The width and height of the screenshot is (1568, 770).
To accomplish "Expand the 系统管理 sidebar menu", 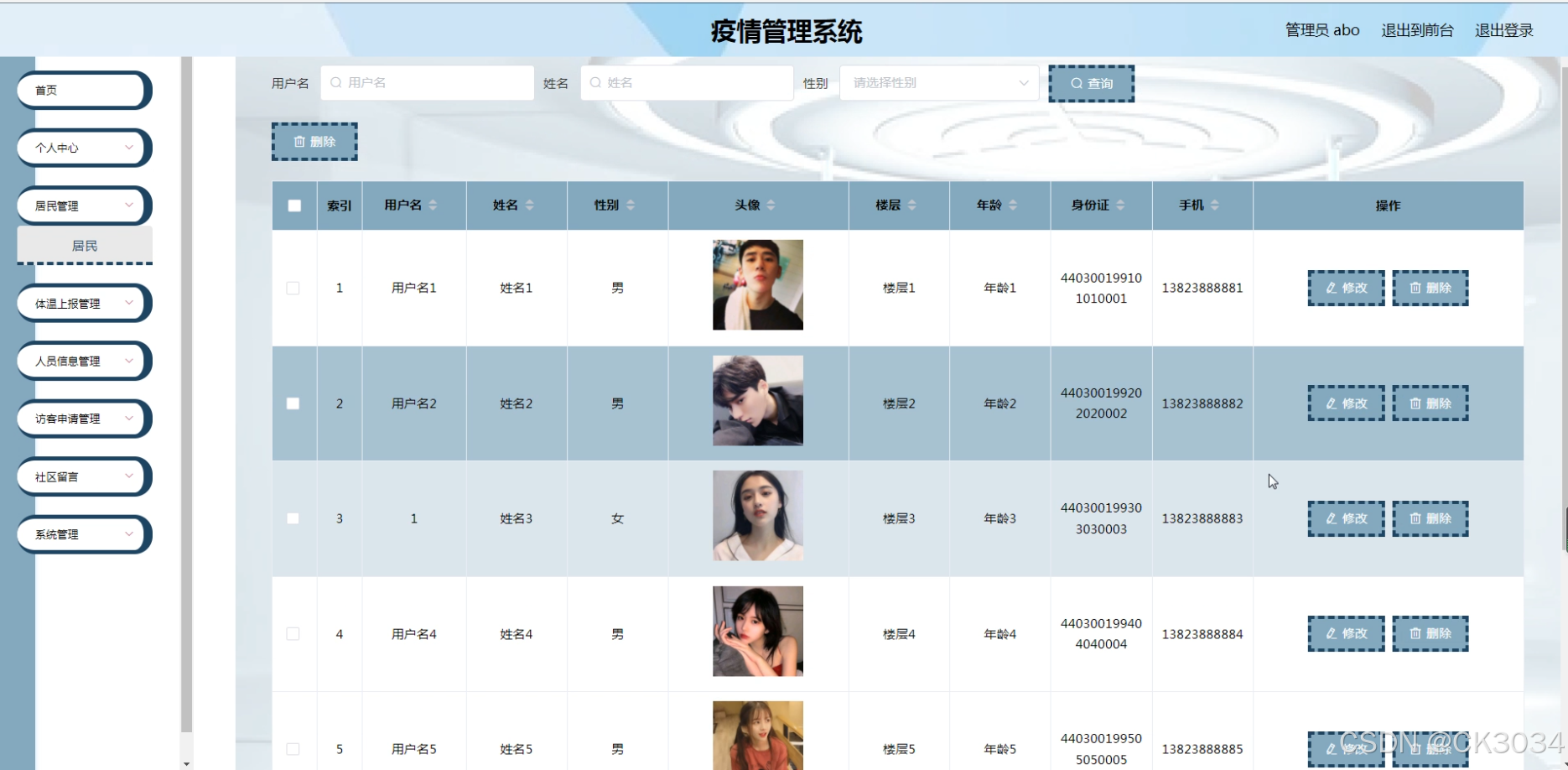I will tap(84, 534).
